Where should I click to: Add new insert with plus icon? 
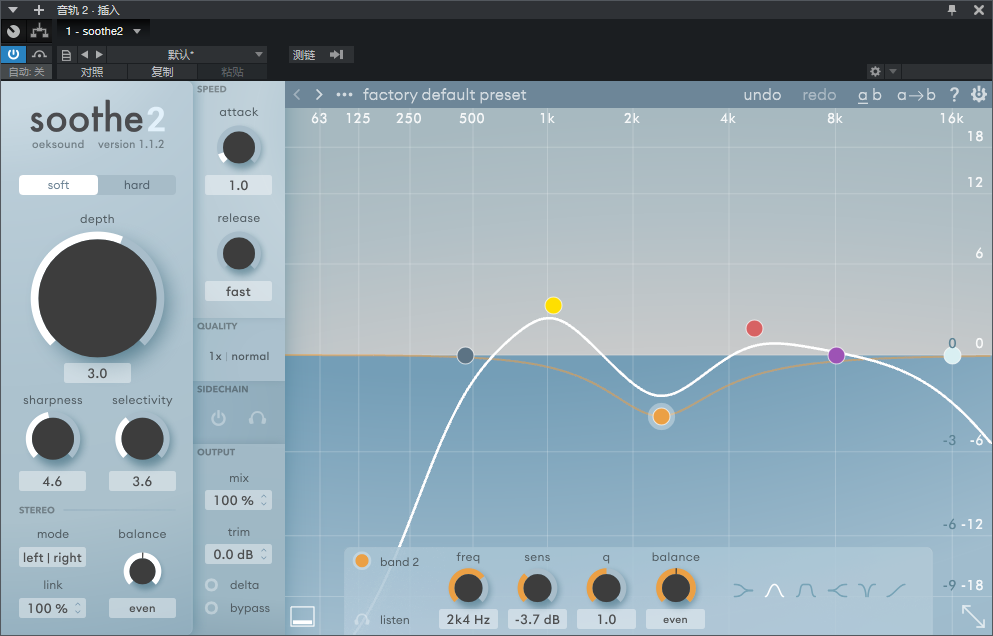[x=39, y=10]
